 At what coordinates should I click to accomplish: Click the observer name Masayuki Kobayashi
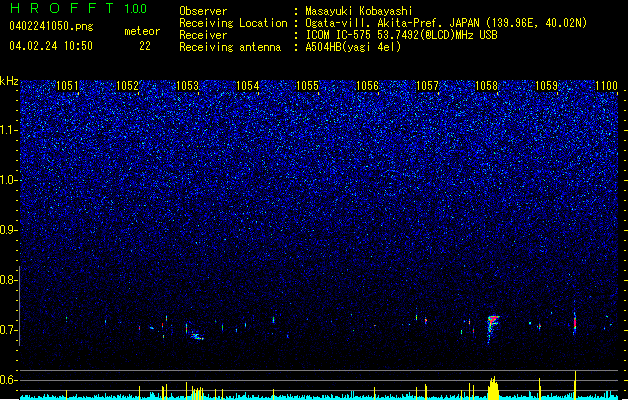point(359,11)
